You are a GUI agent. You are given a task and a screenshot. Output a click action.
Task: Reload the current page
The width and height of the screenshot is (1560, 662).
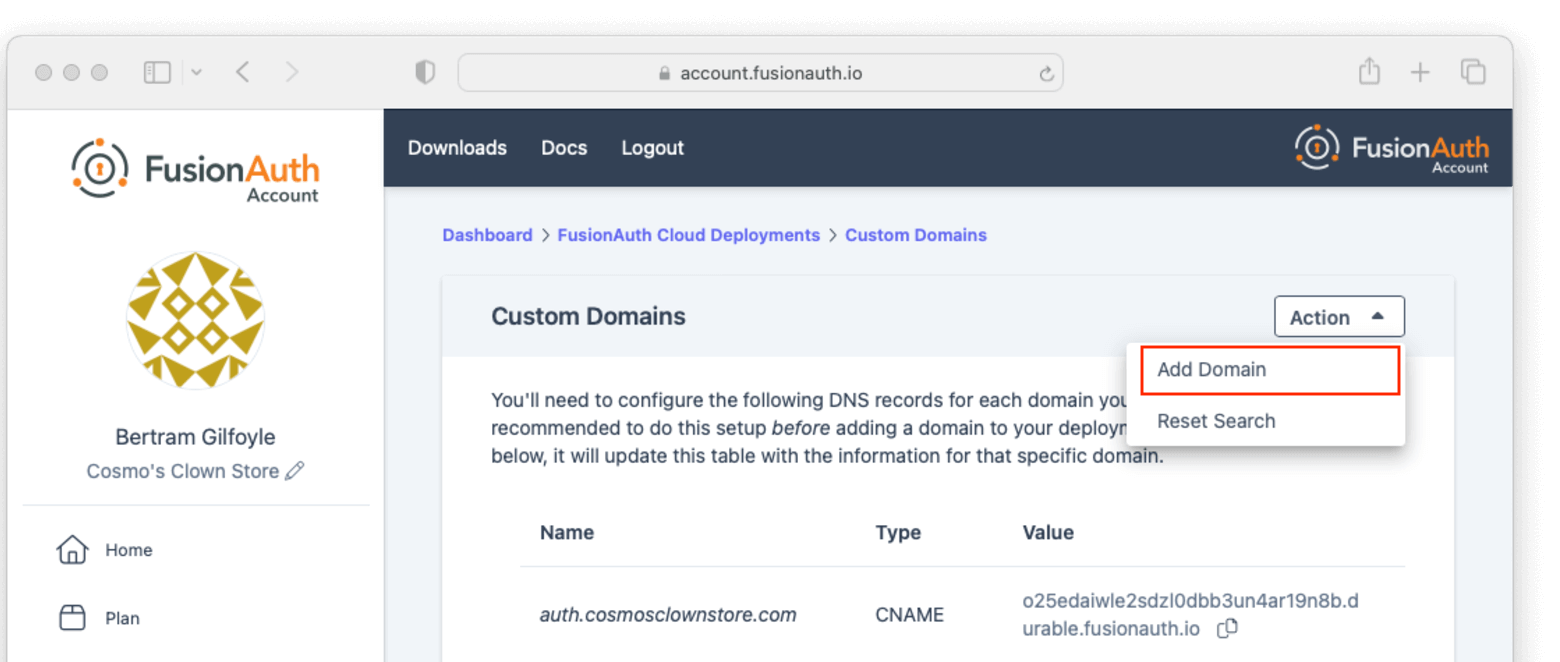pos(1046,72)
